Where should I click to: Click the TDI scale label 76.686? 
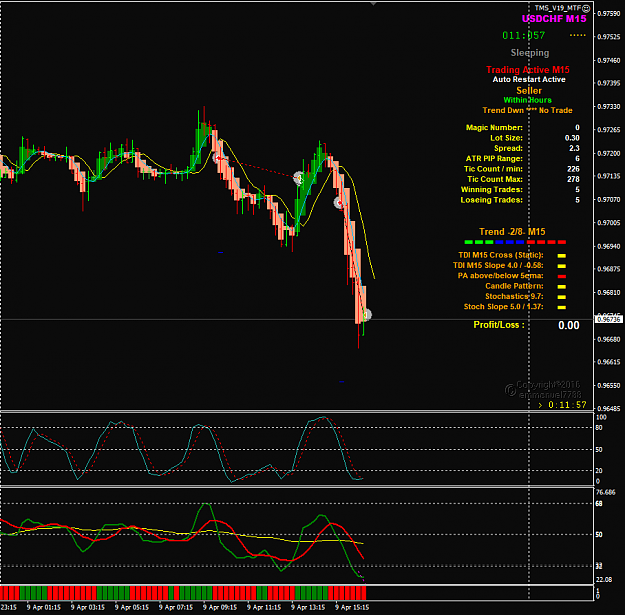(x=606, y=493)
